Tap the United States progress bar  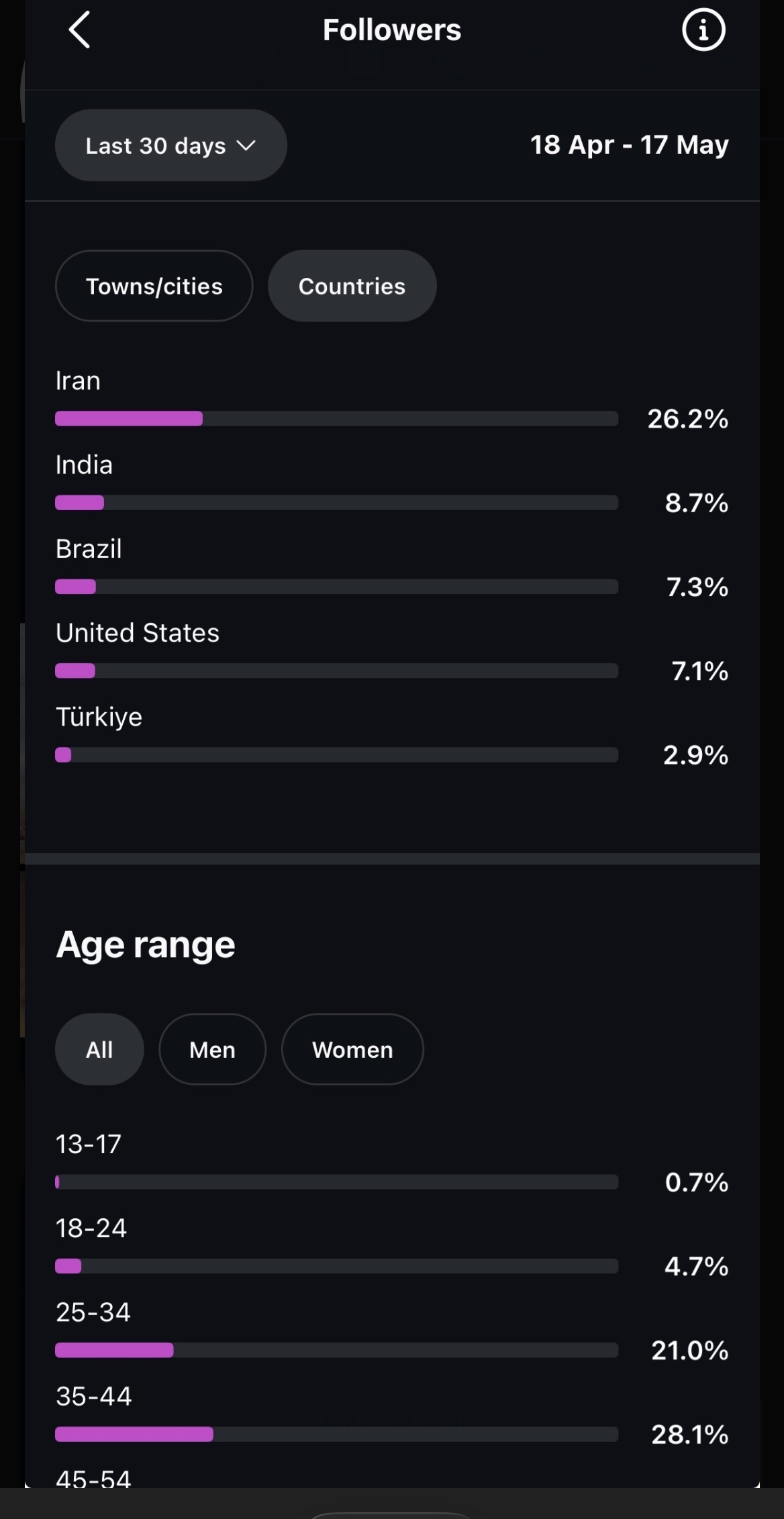click(x=336, y=671)
